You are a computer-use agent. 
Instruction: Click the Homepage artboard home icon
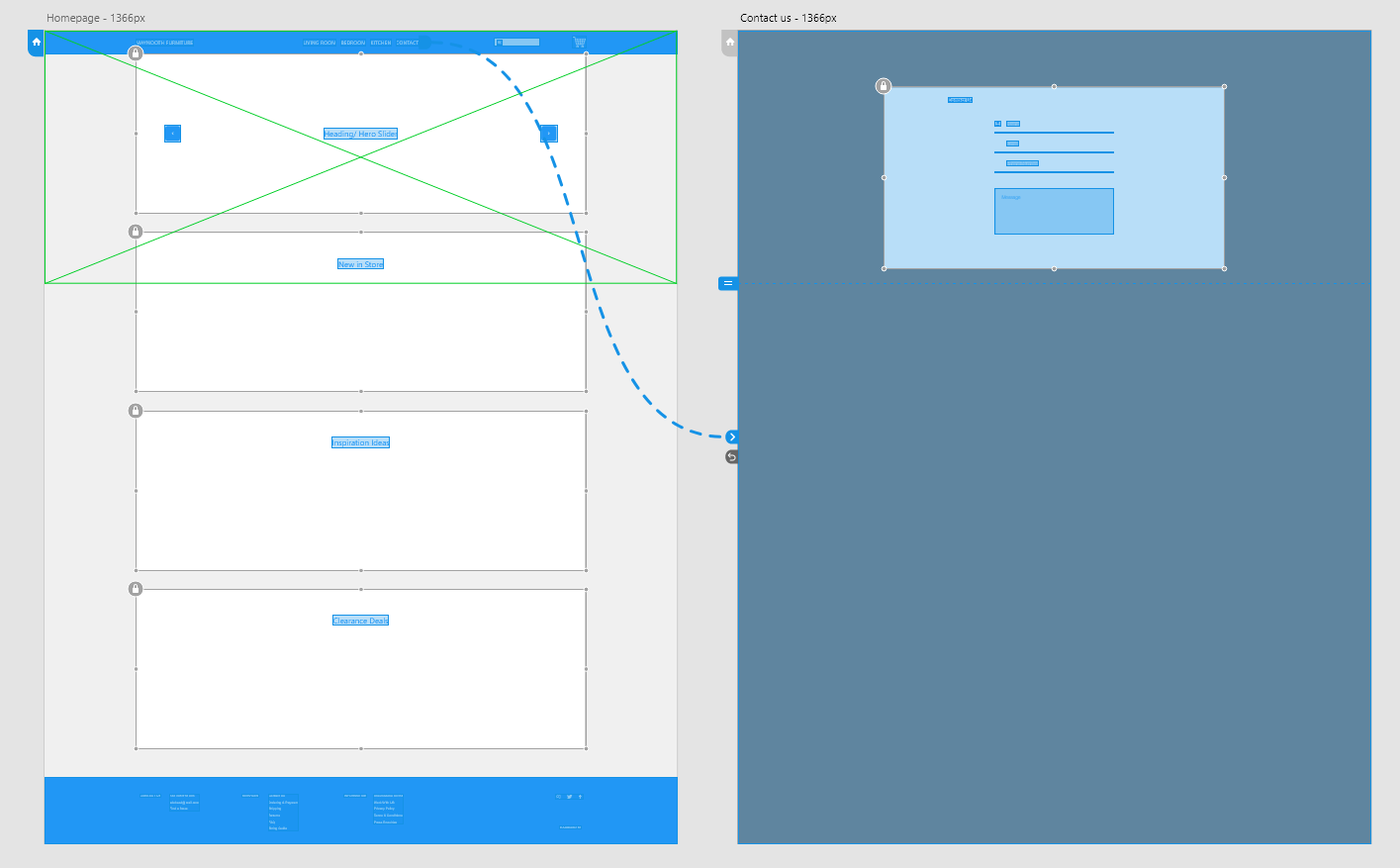[x=36, y=43]
